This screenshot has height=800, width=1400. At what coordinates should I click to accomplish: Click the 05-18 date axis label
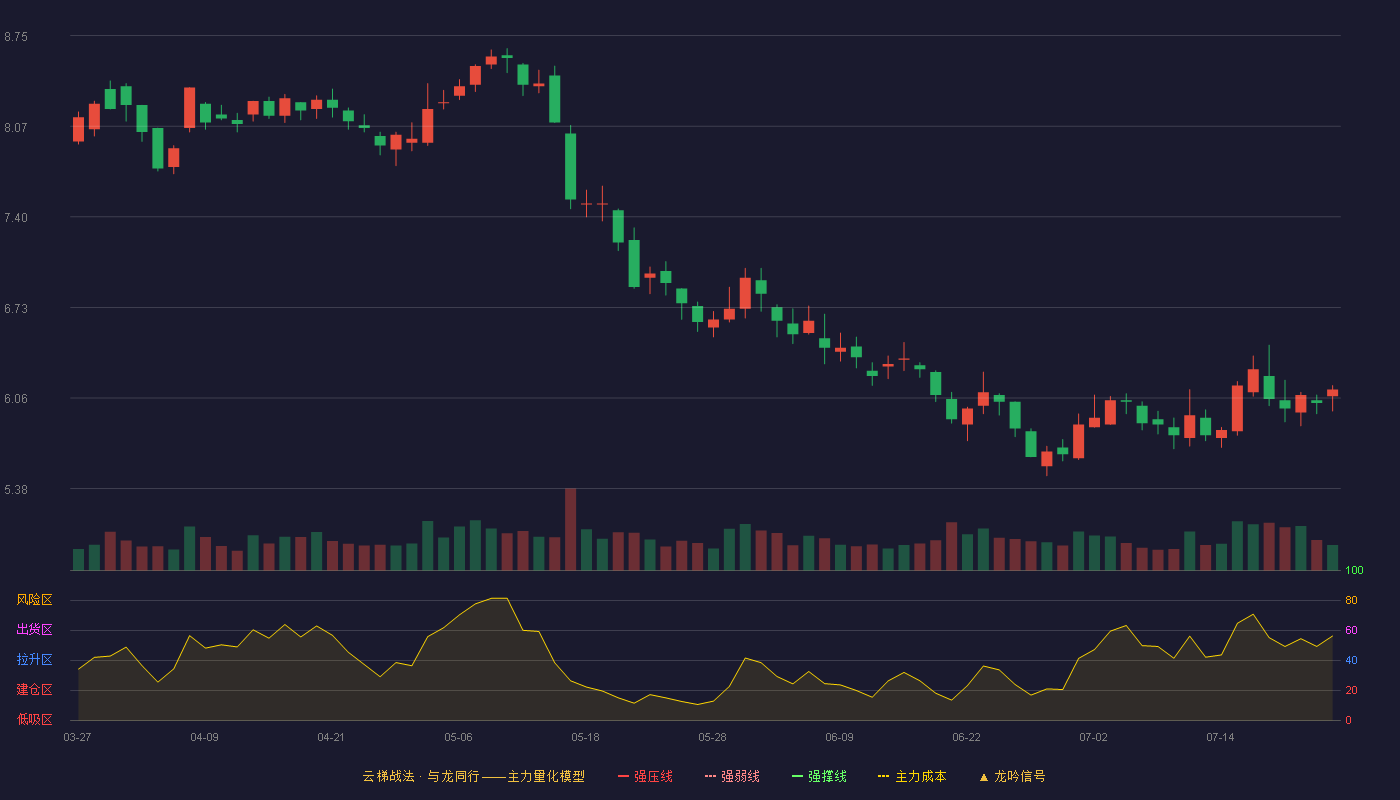click(x=585, y=737)
